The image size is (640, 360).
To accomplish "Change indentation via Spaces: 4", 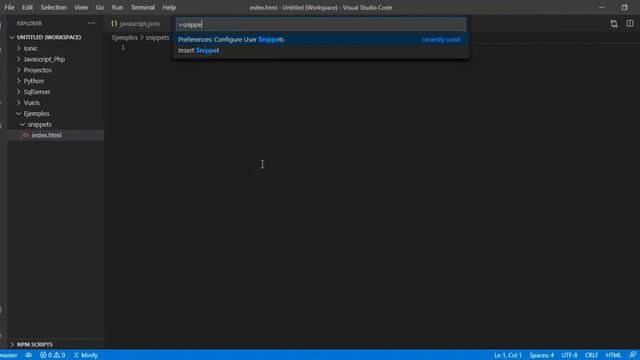I will (x=542, y=355).
